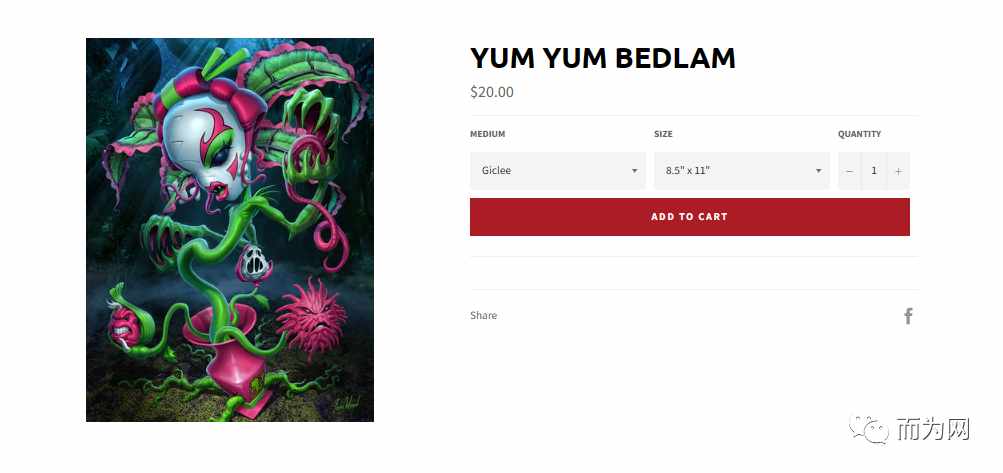Viewport: 1003px width, 473px height.
Task: Click the Share label
Action: (484, 316)
